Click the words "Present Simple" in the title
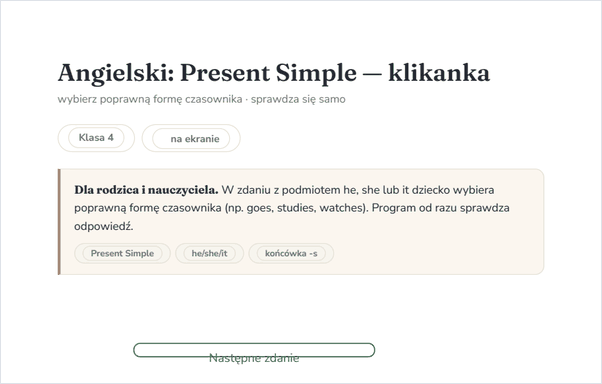 point(268,73)
